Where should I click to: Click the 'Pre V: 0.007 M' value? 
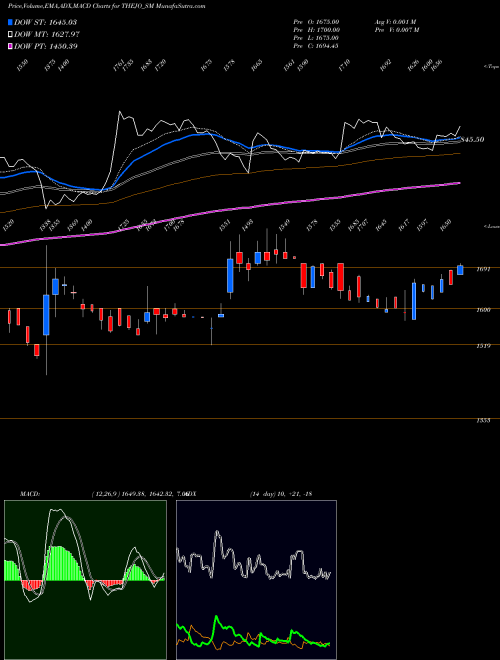(x=396, y=30)
